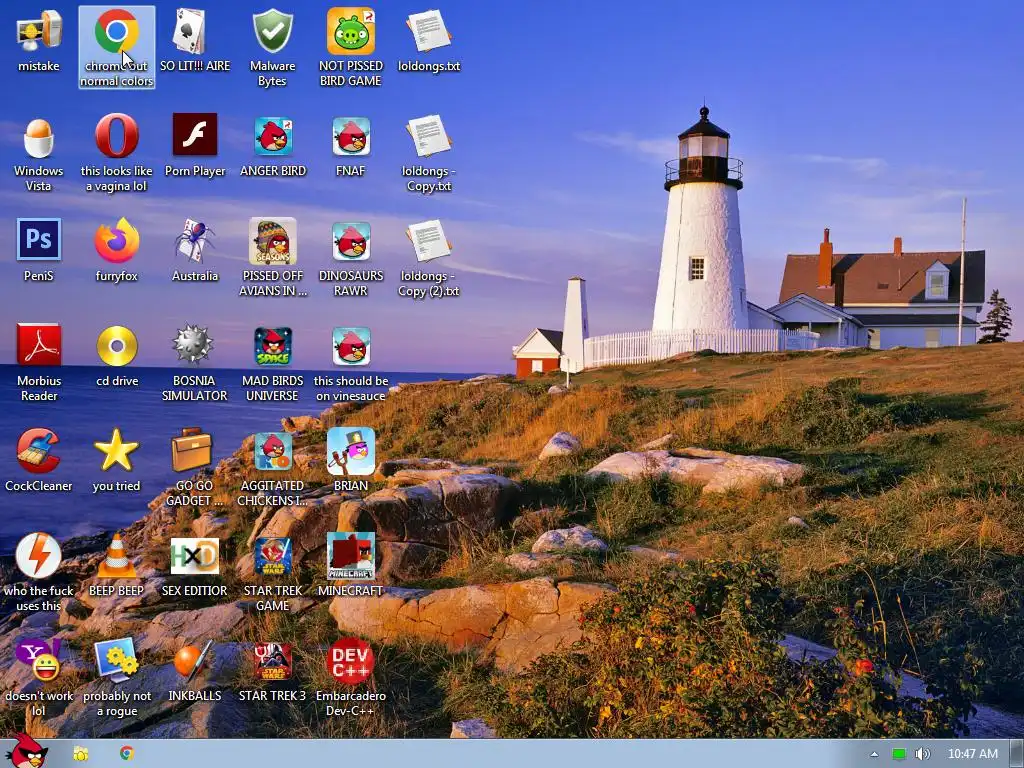
Task: Launch the 'DINOSAURS RAWR' icon
Action: pyautogui.click(x=351, y=242)
